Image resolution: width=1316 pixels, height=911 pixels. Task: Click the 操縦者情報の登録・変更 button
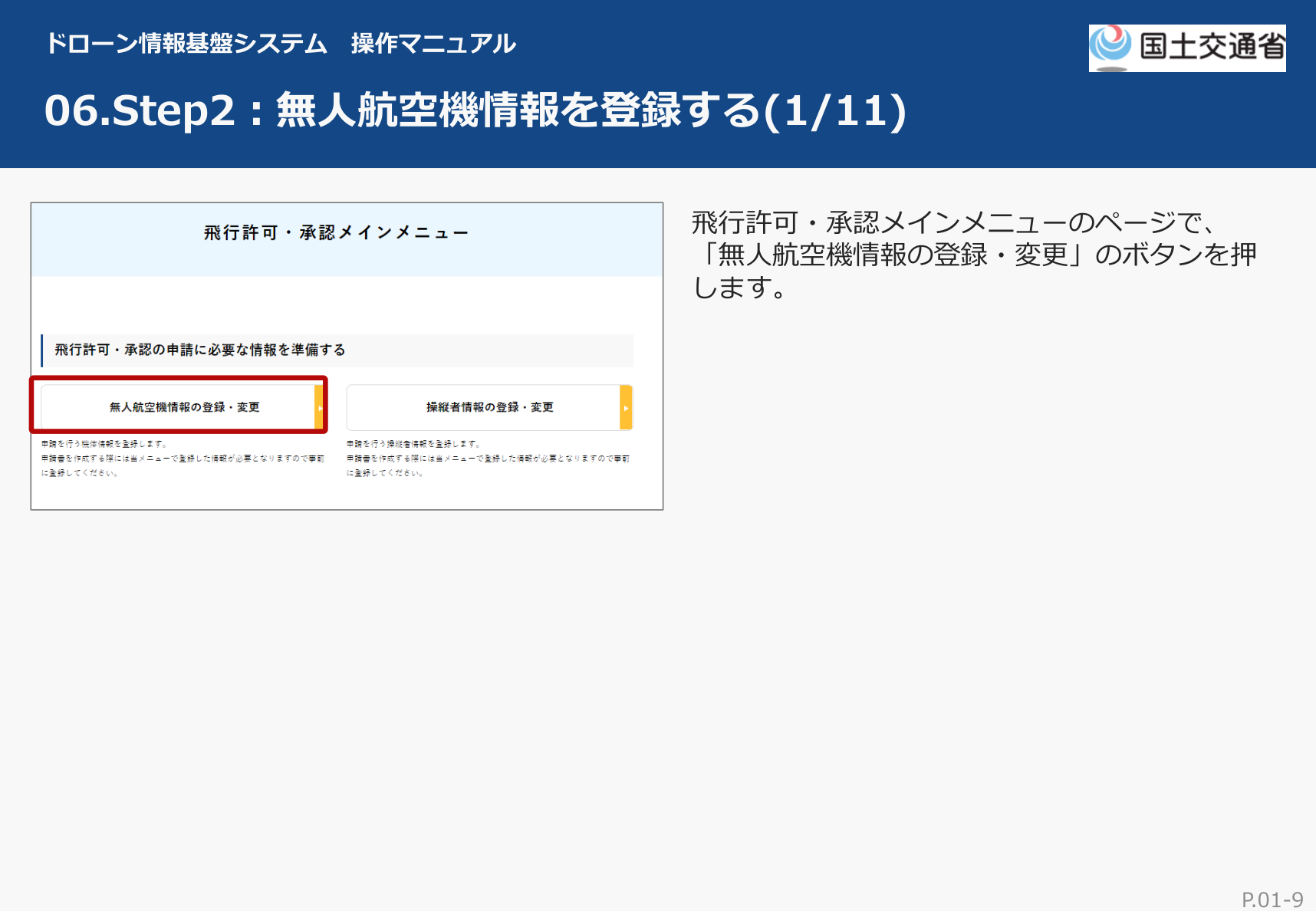tap(489, 407)
